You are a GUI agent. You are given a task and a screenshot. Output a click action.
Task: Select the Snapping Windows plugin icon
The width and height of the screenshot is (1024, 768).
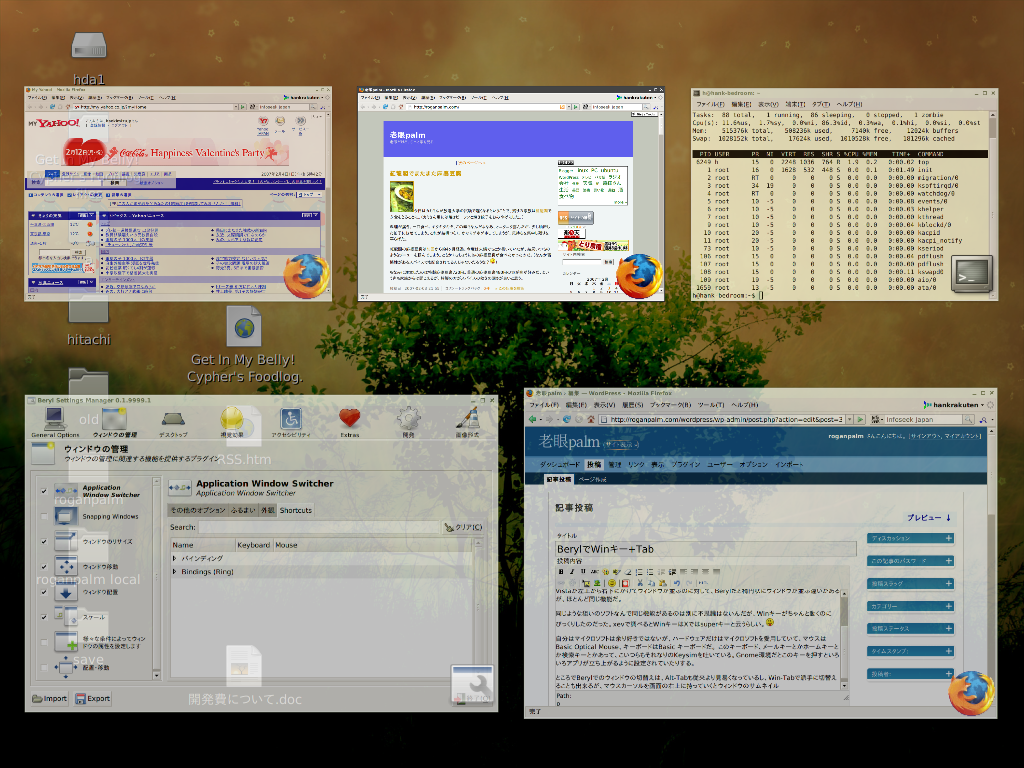click(x=65, y=516)
